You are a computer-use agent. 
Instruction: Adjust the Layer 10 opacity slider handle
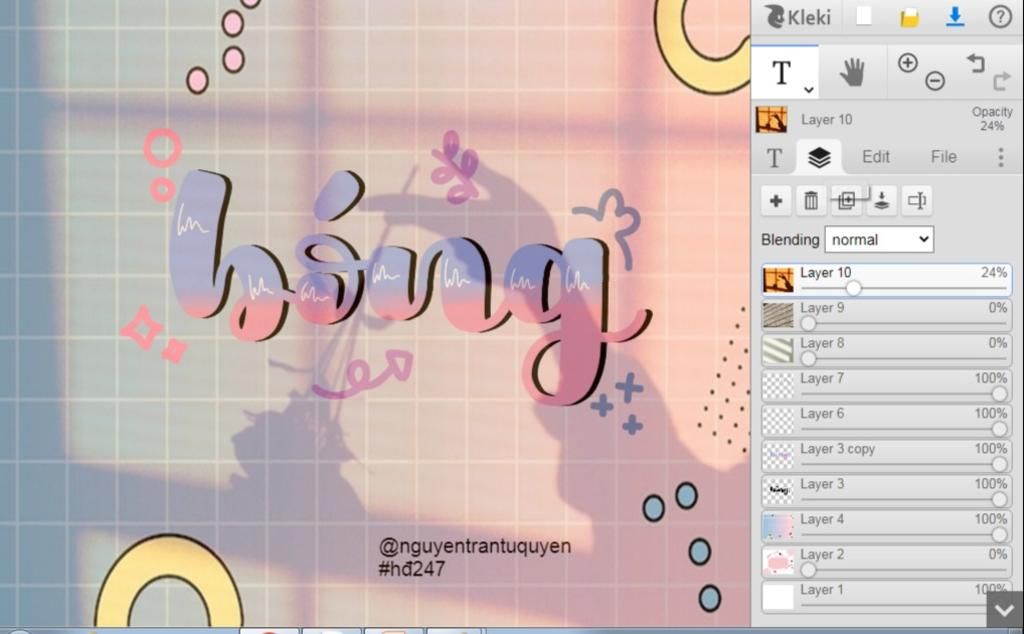(x=853, y=287)
